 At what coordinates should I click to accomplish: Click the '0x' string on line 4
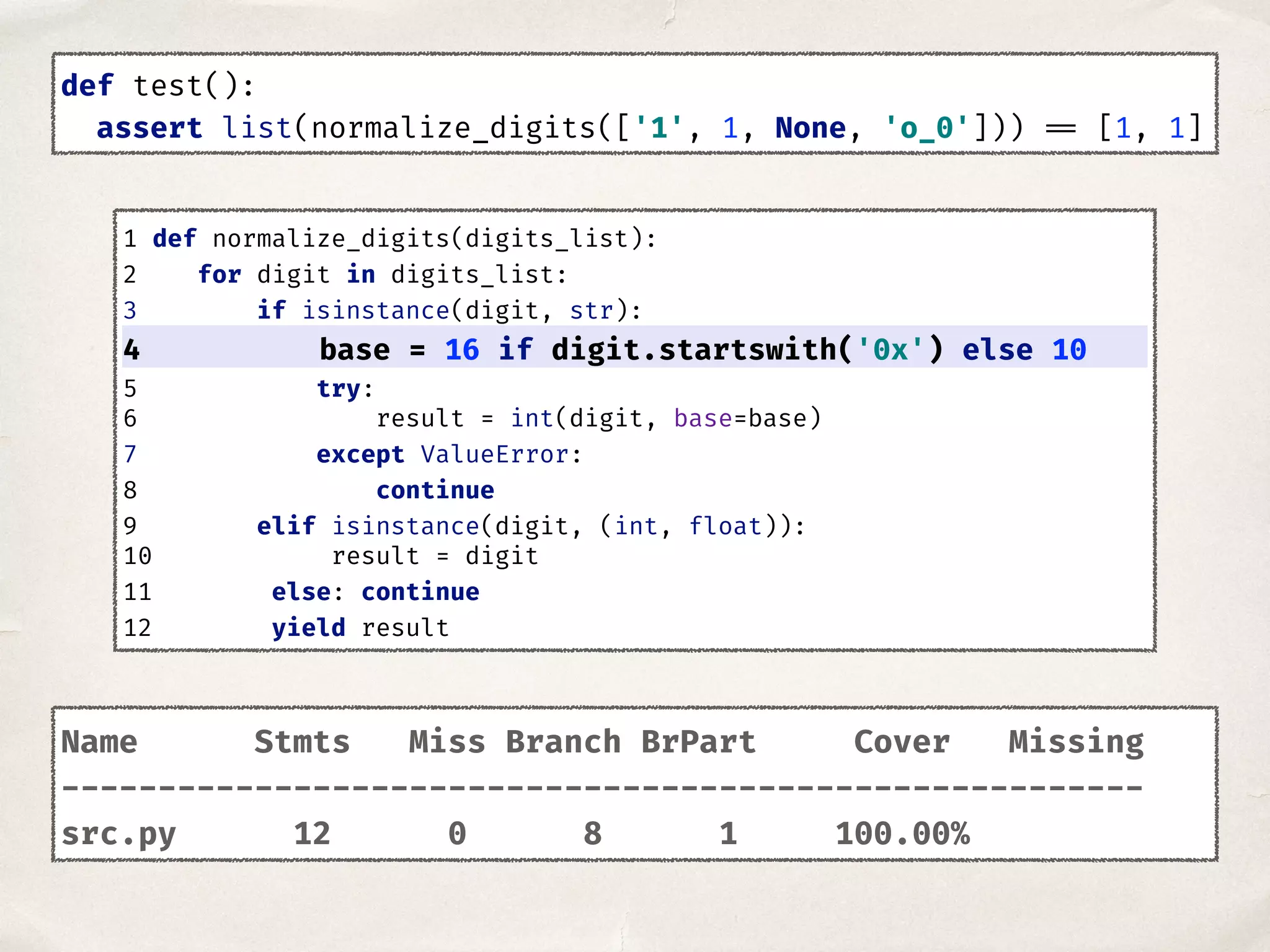(890, 350)
